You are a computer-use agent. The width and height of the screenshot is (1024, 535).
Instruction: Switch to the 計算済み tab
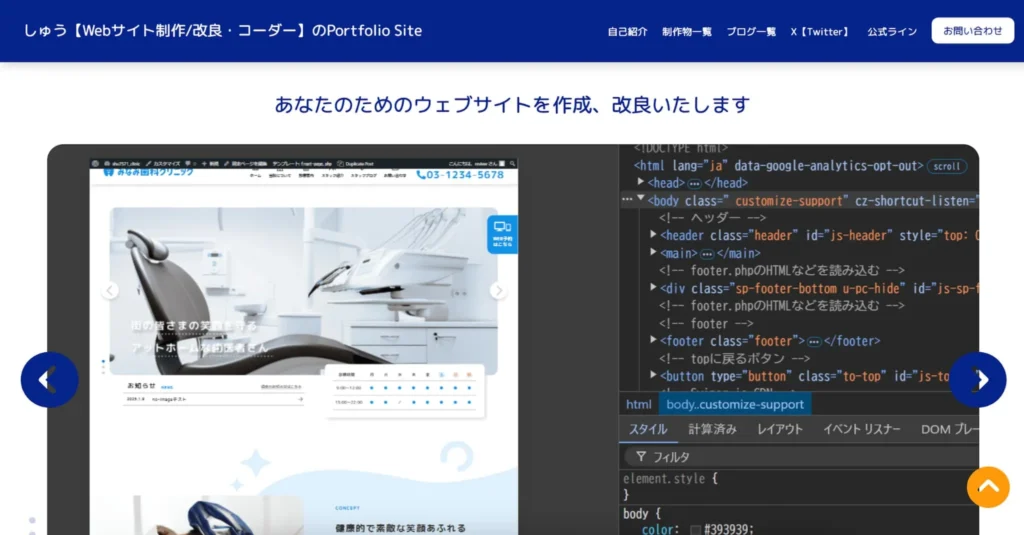click(712, 429)
